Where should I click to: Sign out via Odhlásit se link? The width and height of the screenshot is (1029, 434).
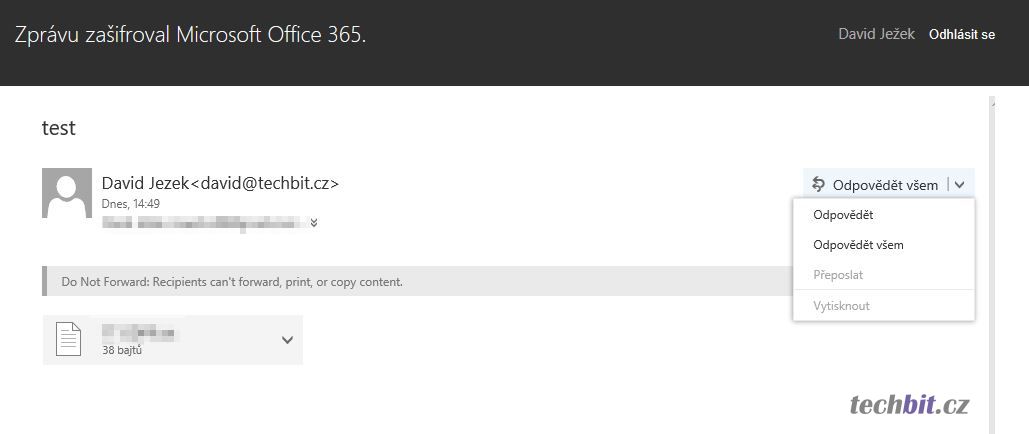tap(962, 35)
